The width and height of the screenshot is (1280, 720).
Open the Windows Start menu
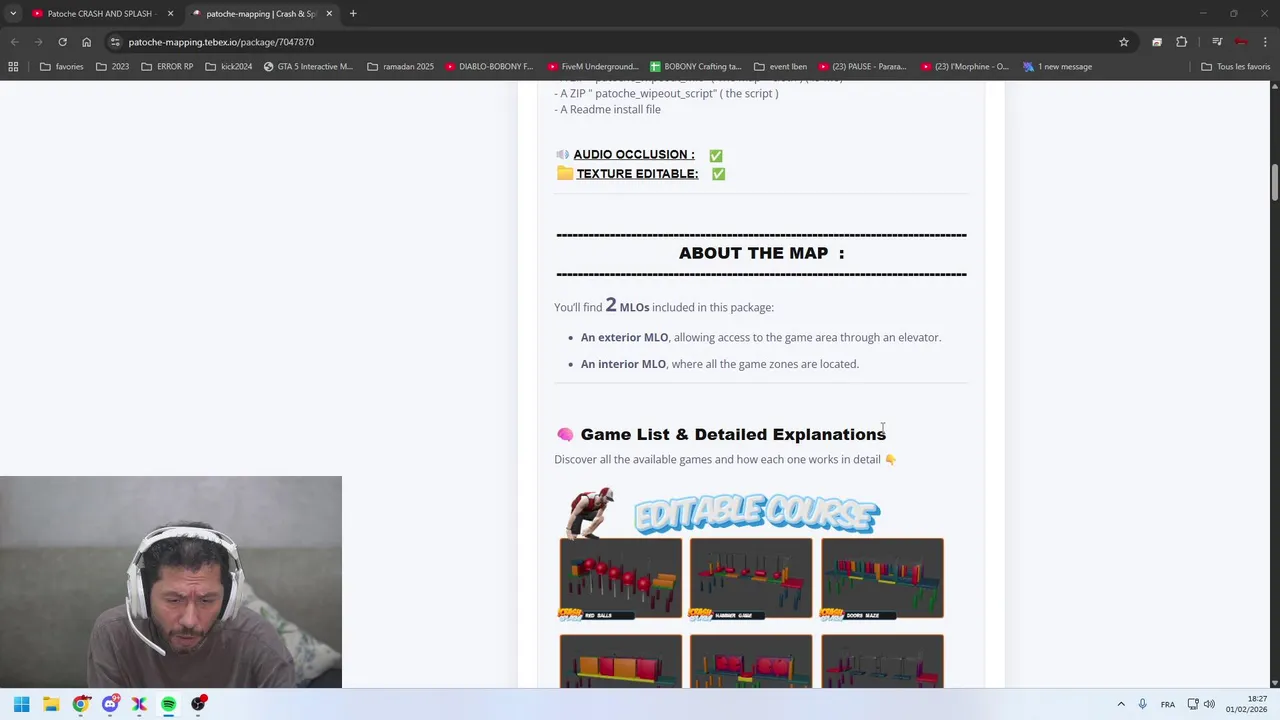(x=22, y=704)
